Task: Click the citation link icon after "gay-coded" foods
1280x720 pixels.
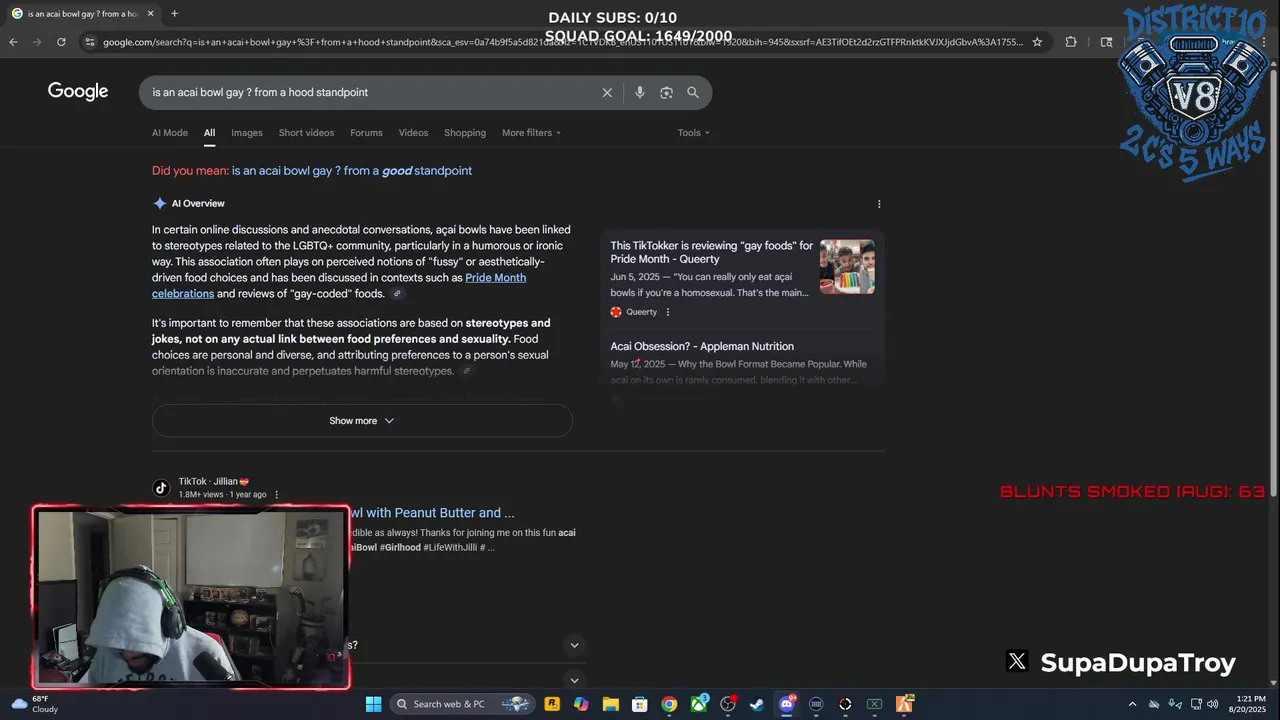Action: 397,294
